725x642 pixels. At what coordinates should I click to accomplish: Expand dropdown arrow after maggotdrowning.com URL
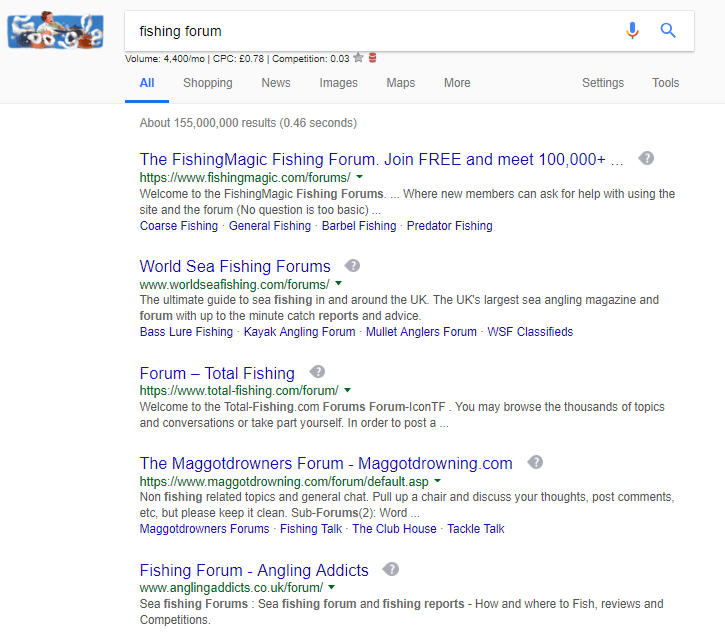point(437,481)
